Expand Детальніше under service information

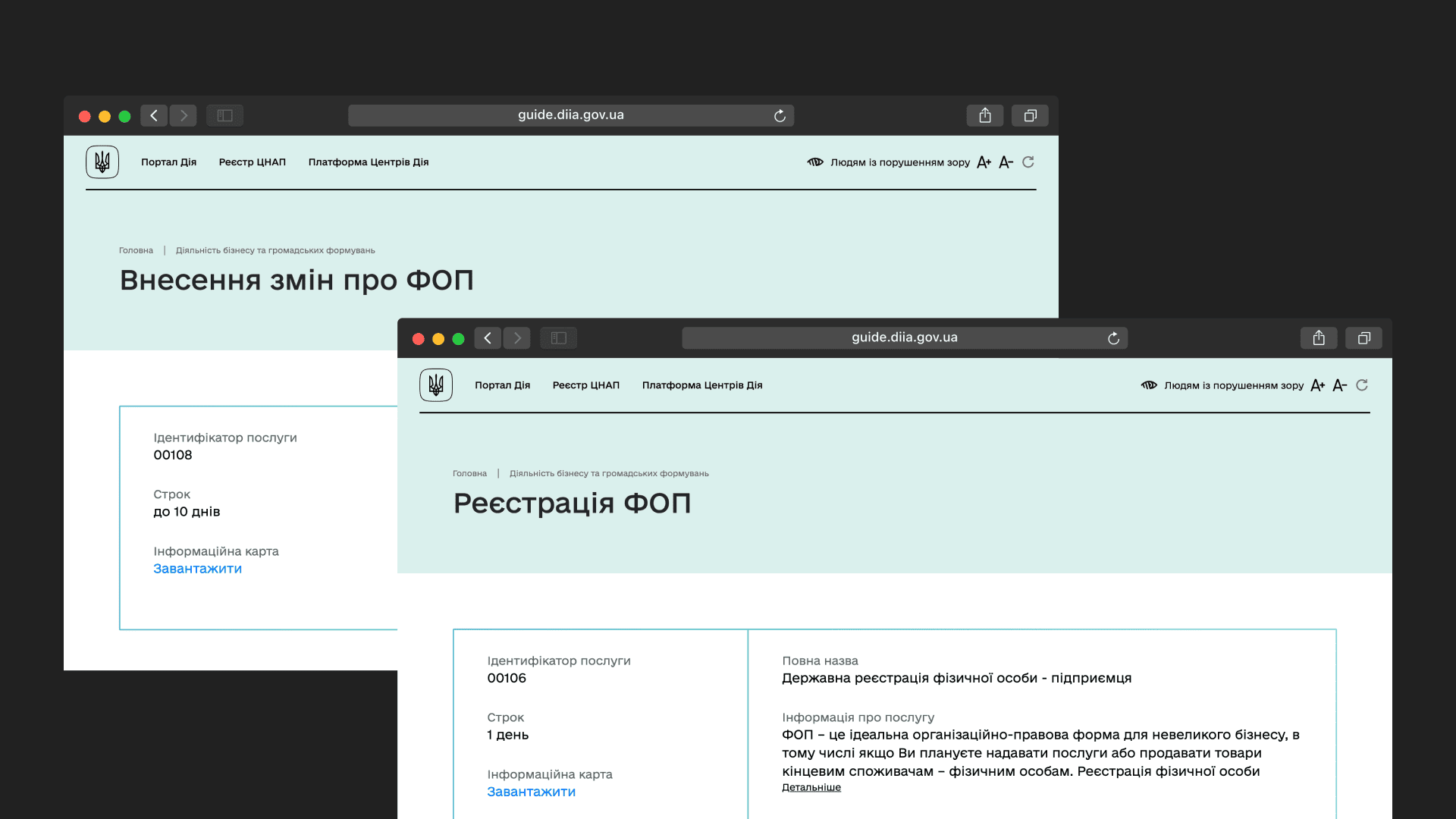pos(811,788)
